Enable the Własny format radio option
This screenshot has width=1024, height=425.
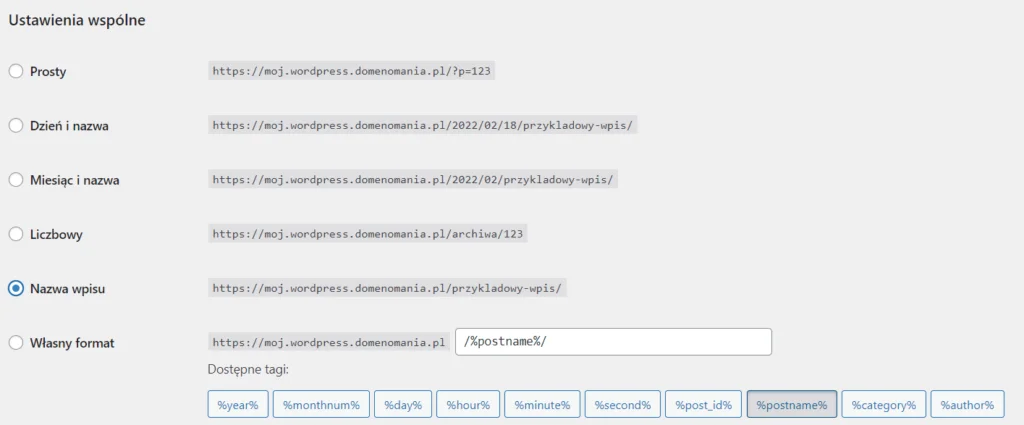(16, 342)
